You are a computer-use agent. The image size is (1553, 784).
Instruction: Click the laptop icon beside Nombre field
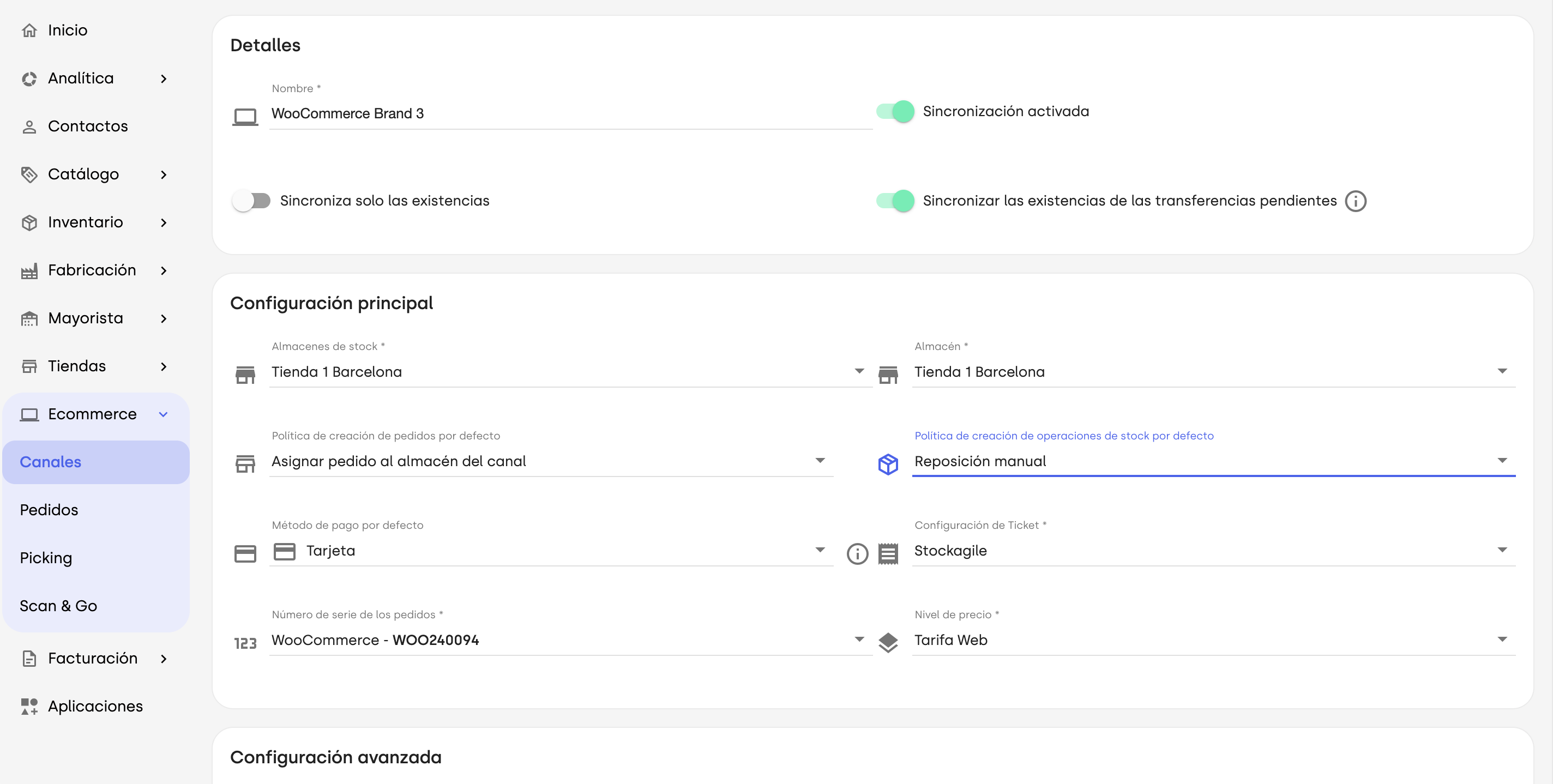click(245, 116)
